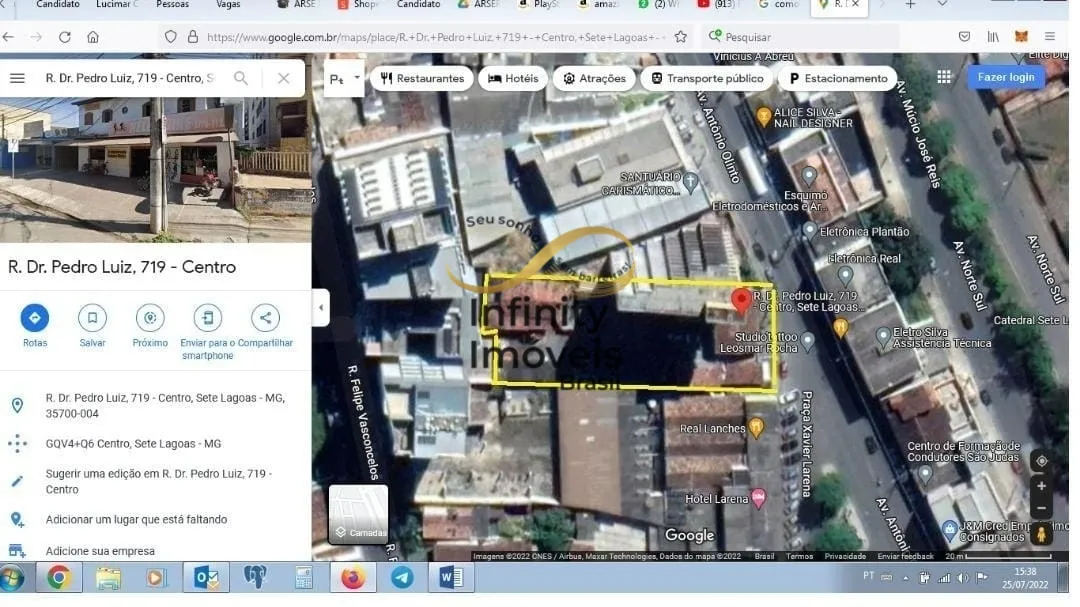Click in the Maps search field
This screenshot has width=1080, height=607.
tap(131, 78)
